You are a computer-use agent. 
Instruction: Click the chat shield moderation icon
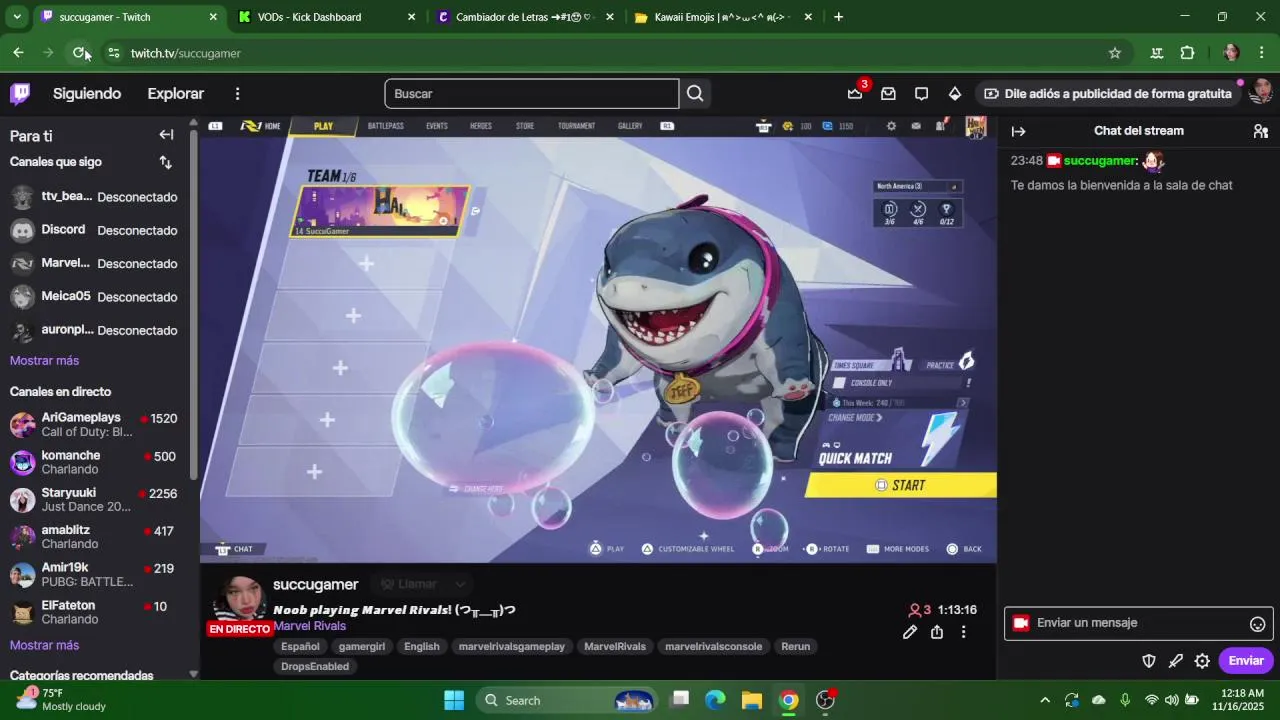point(1149,661)
